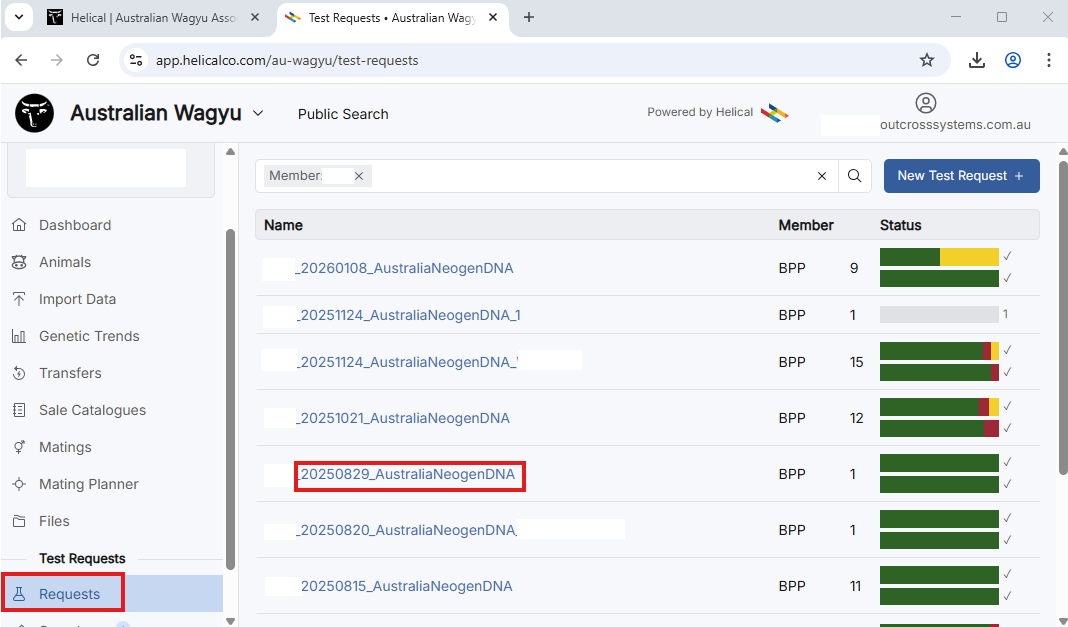Viewport: 1068px width, 627px height.
Task: Expand the Australian Wagyu organization dropdown
Action: (x=258, y=114)
